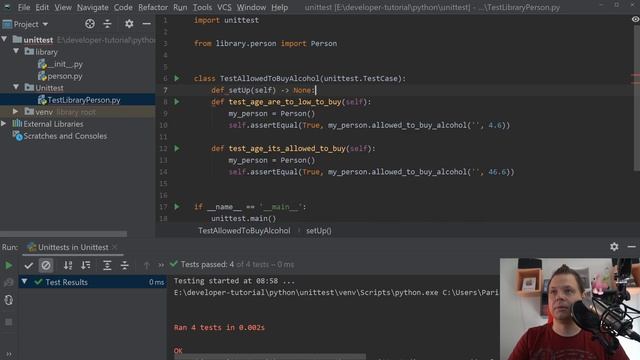
Task: Toggle show passed tests checkmark
Action: coord(29,266)
